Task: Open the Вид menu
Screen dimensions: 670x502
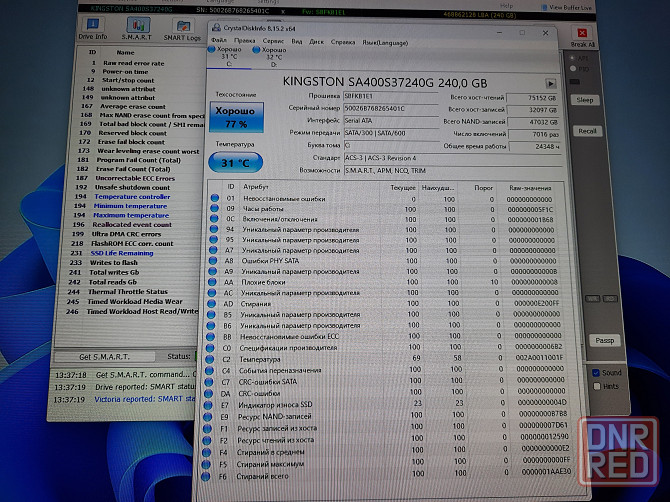Action: pos(297,41)
